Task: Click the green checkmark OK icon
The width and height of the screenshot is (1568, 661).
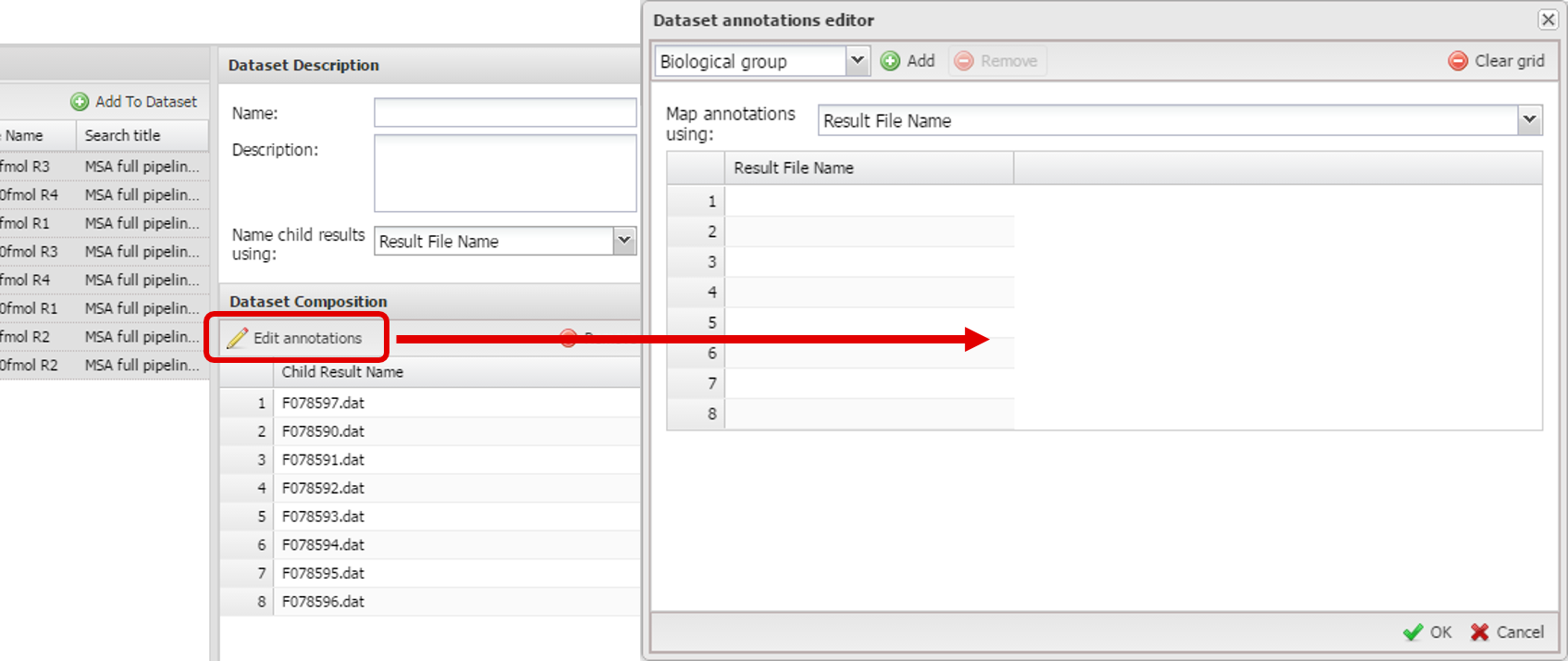Action: click(x=1413, y=632)
